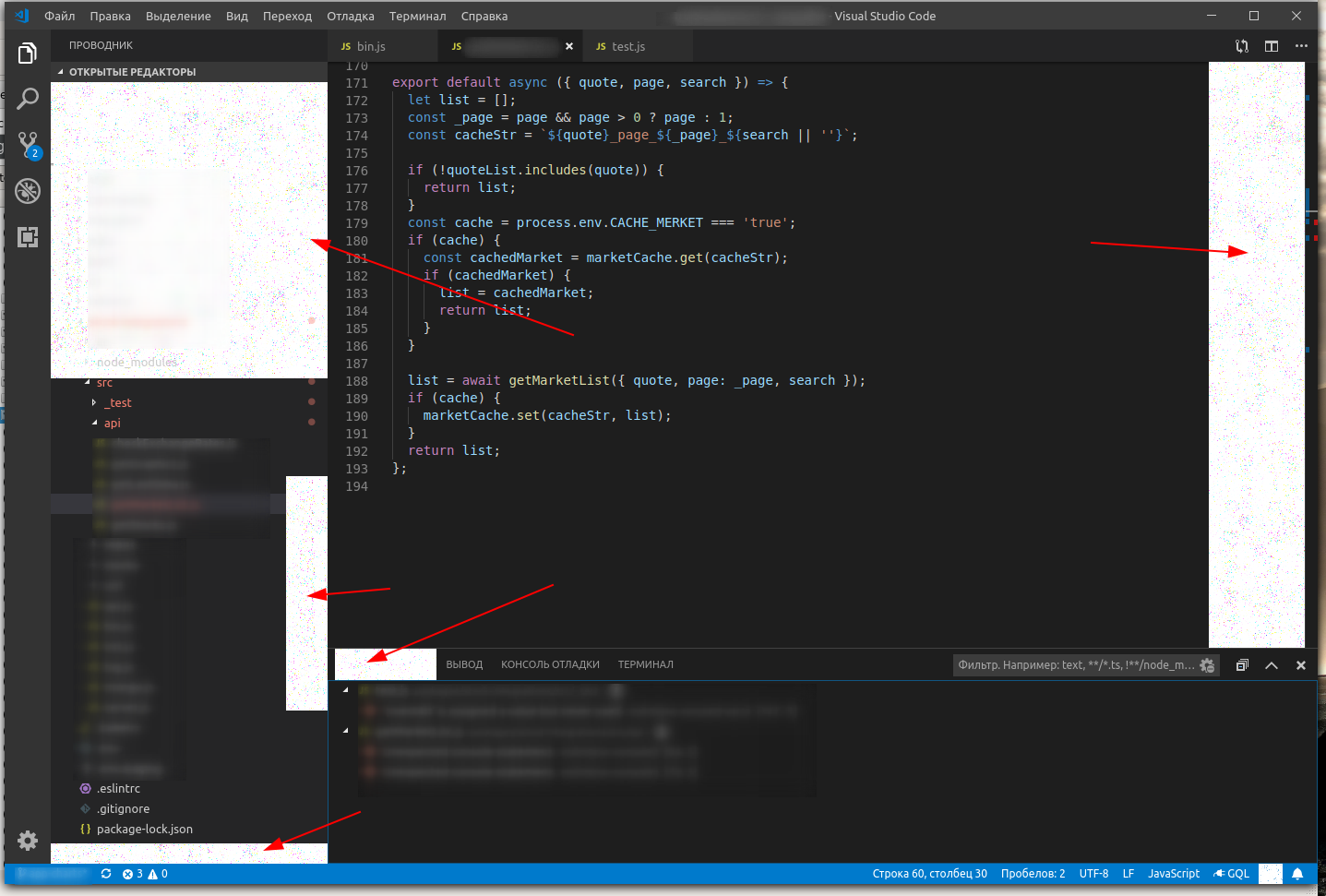Image resolution: width=1326 pixels, height=896 pixels.
Task: Show warnings count in status bar
Action: pyautogui.click(x=158, y=874)
